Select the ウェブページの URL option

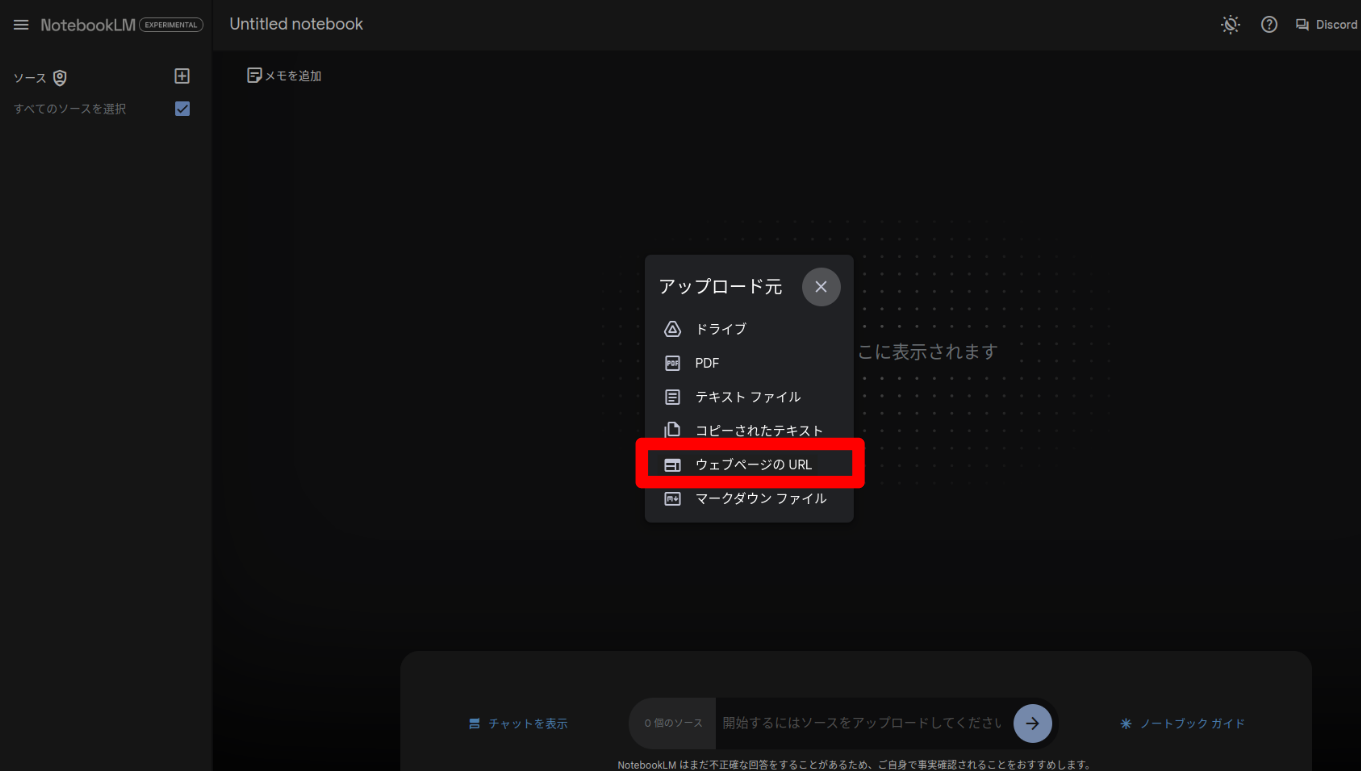tap(755, 463)
